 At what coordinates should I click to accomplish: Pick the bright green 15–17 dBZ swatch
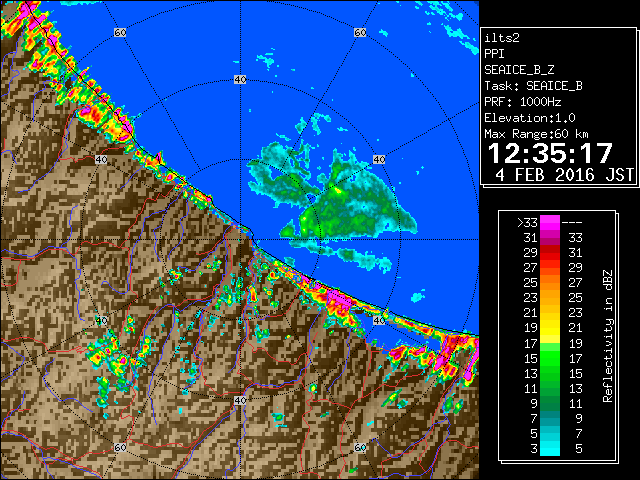(550, 358)
